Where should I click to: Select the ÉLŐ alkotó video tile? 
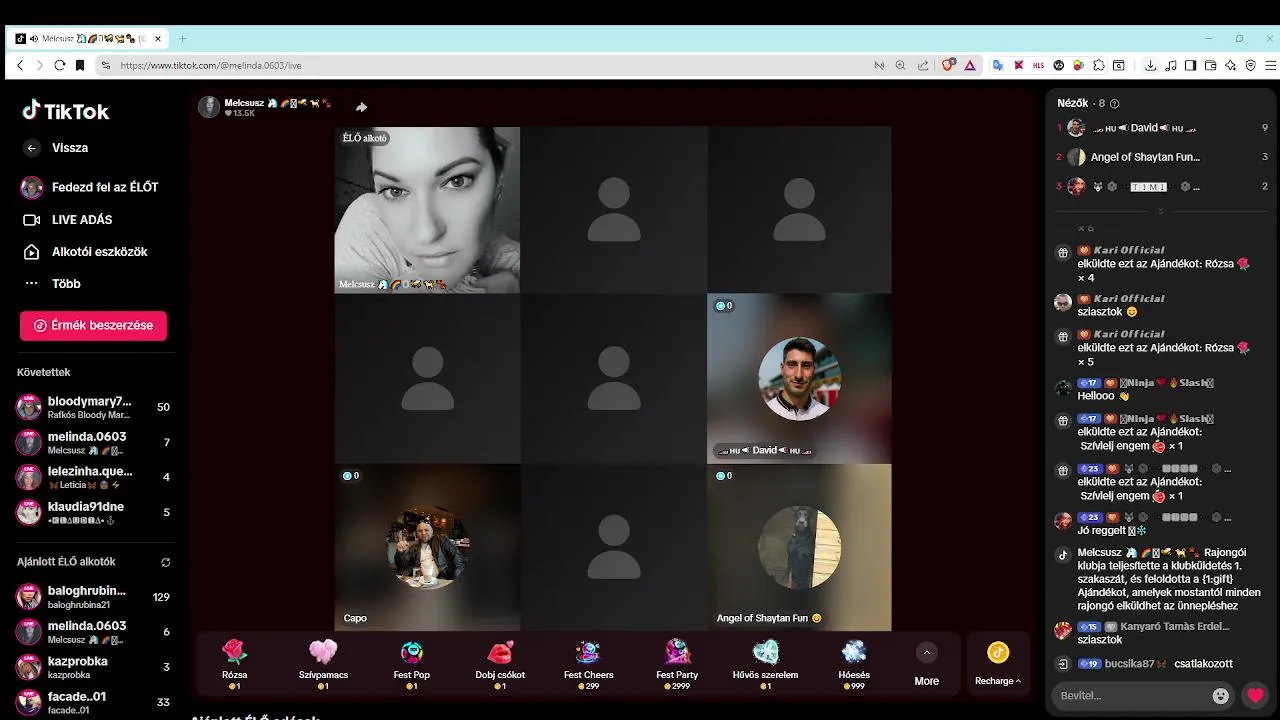point(427,209)
